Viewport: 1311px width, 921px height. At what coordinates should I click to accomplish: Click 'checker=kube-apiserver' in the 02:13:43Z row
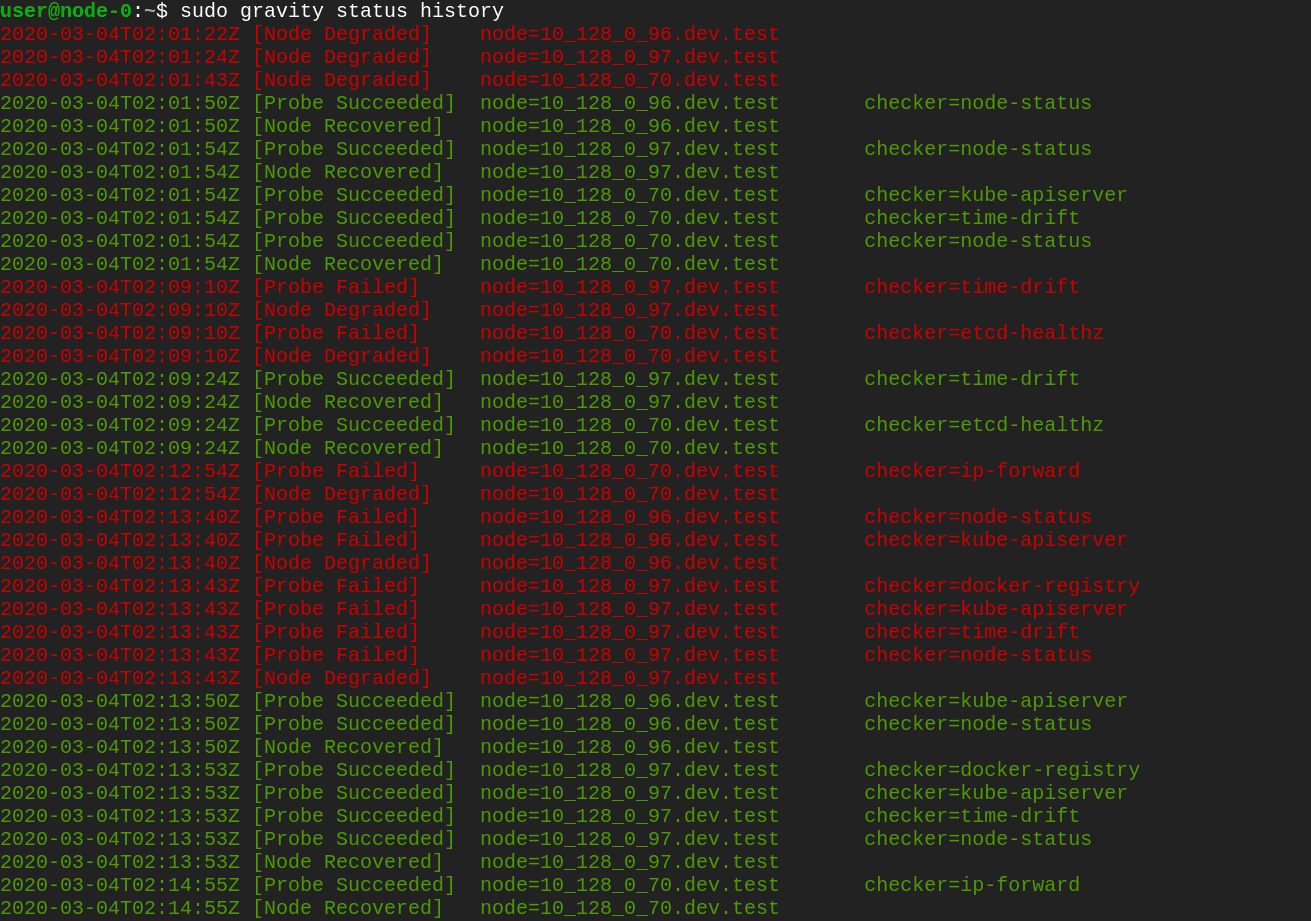click(x=996, y=609)
